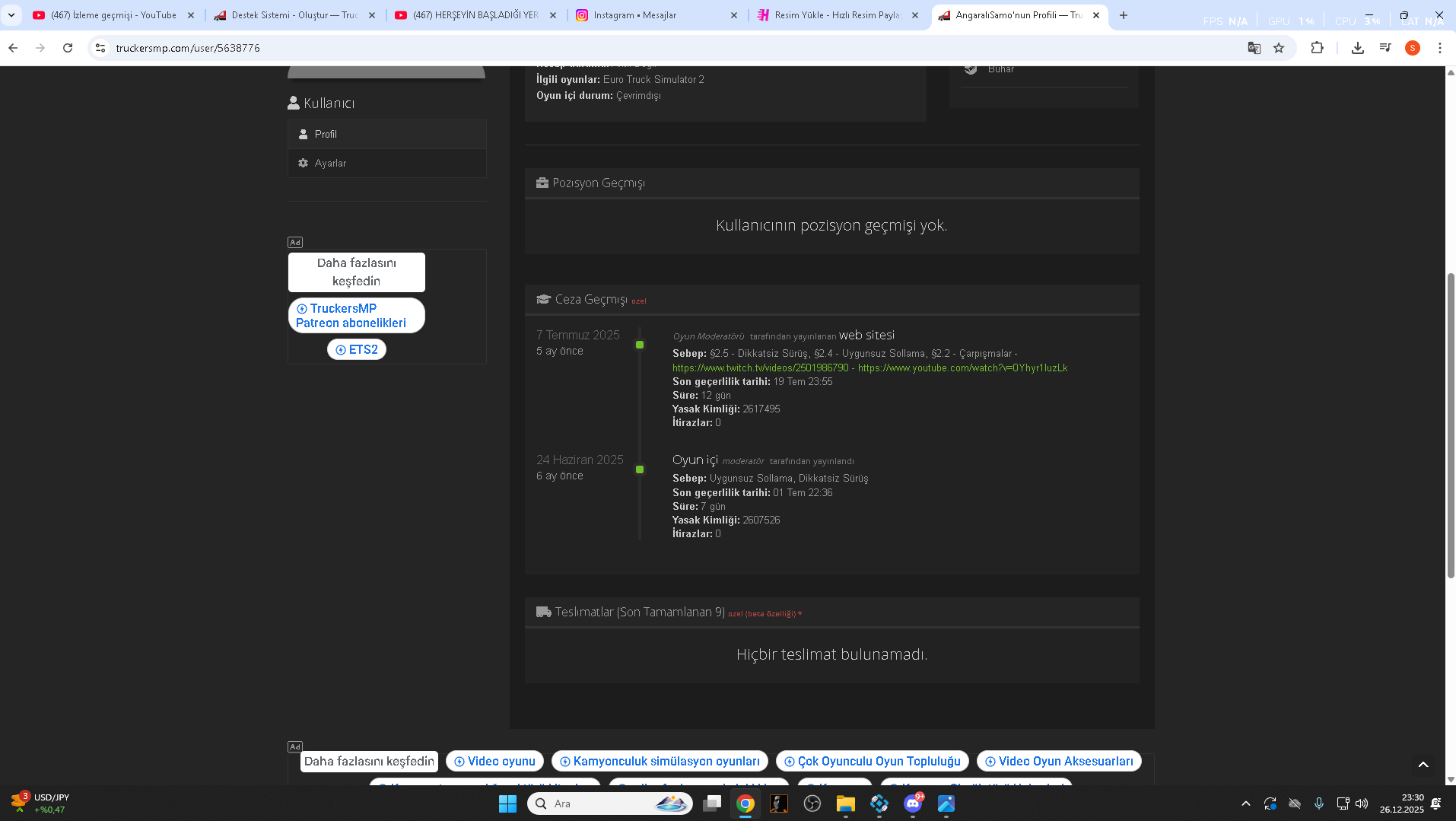Click Çok Oyunculu Oyun Topluluğu ad button
The image size is (1456, 821).
click(x=873, y=761)
